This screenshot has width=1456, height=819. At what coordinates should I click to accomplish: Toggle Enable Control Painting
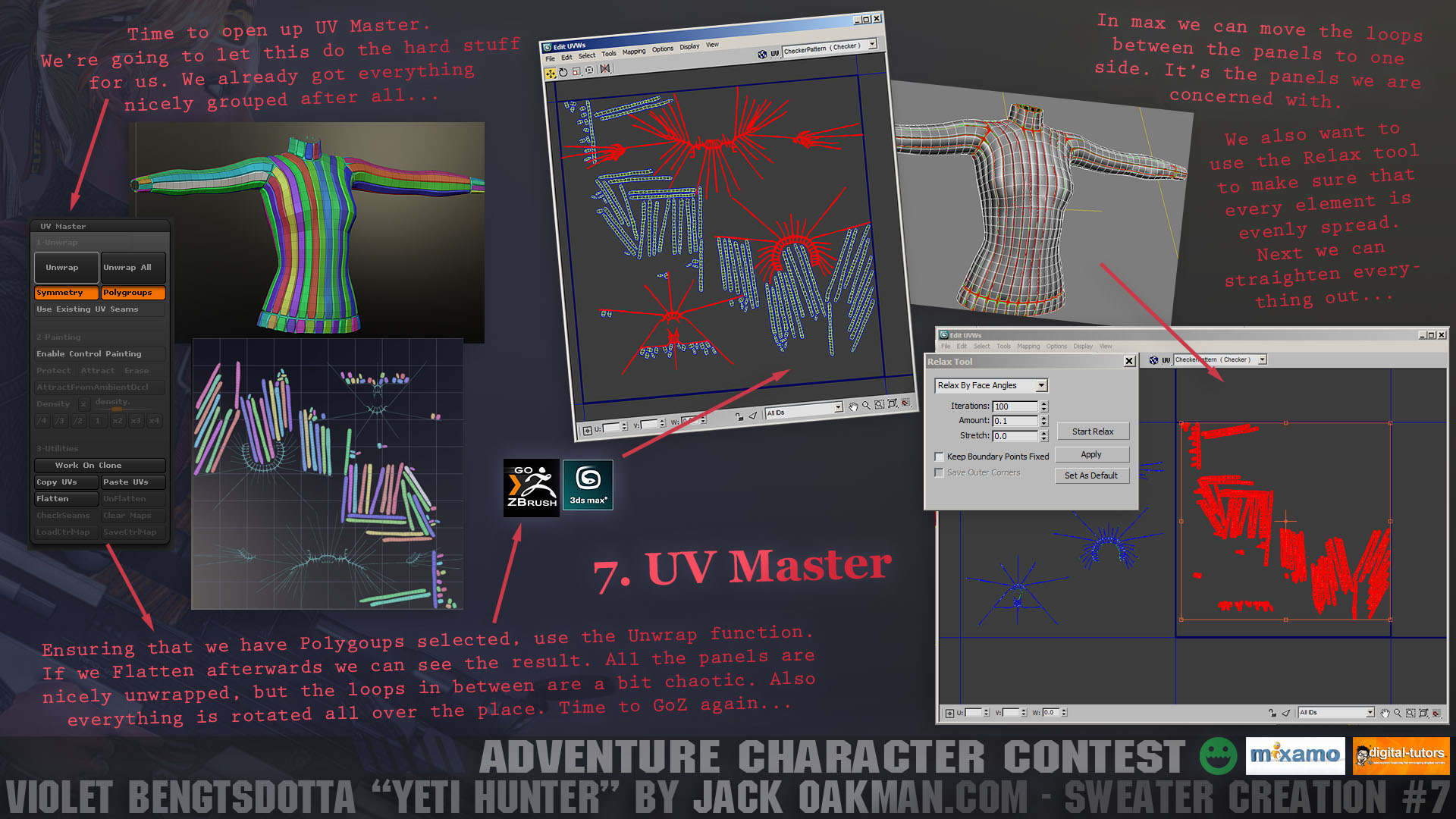click(x=99, y=354)
